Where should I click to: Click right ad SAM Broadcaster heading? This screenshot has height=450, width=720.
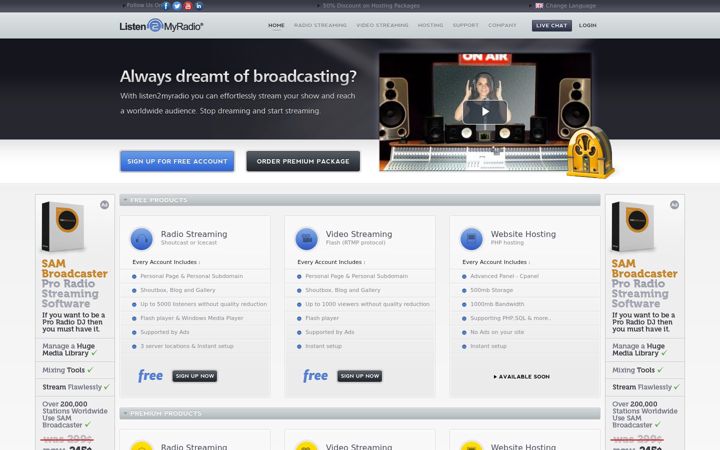pyautogui.click(x=644, y=269)
